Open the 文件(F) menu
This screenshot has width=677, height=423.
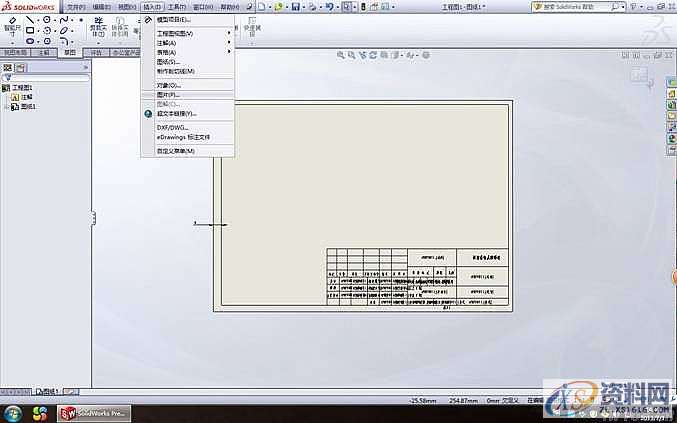pos(76,7)
